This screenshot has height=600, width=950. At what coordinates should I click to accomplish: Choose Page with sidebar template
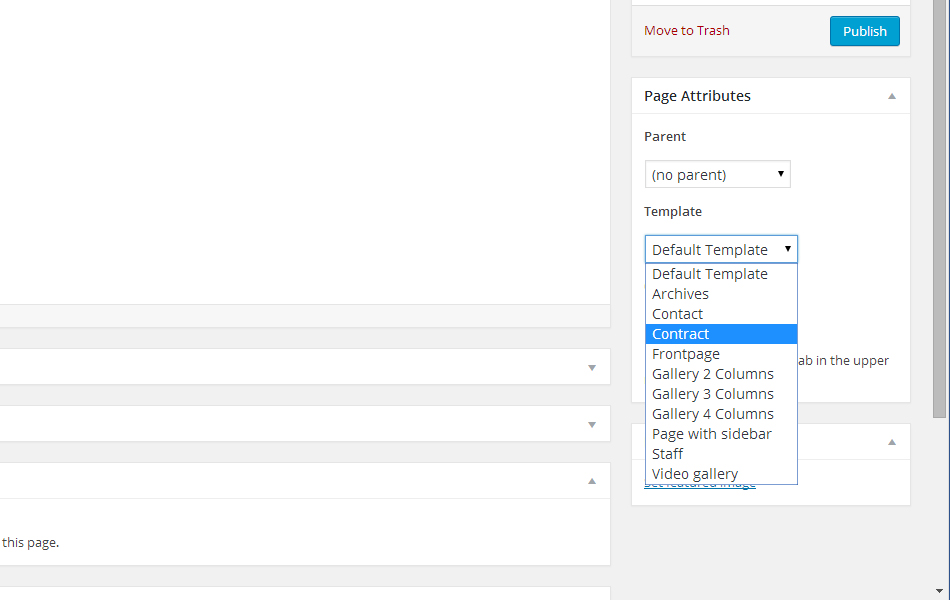(712, 434)
